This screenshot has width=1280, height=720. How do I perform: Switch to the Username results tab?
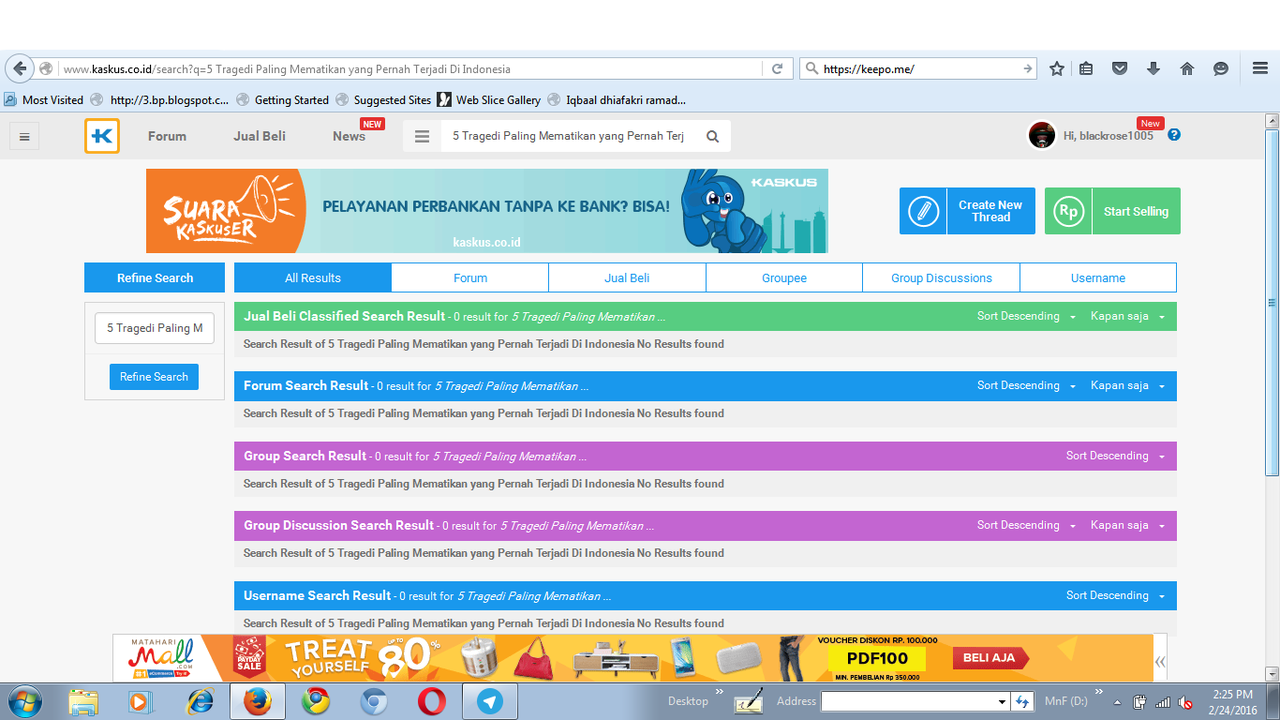(1098, 278)
